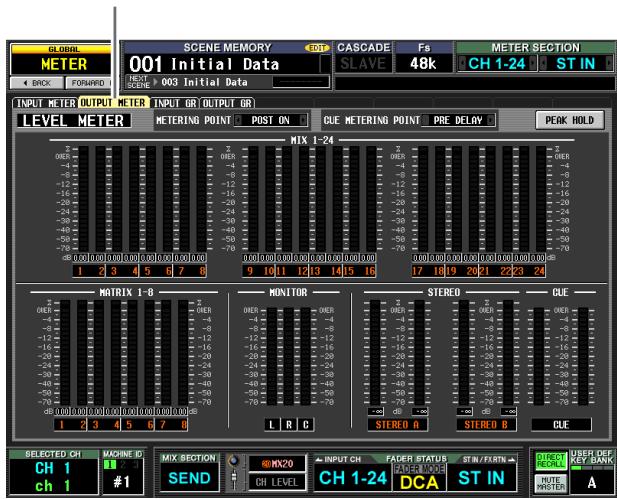Click the fader icon beside CH LEVEL

234,479
